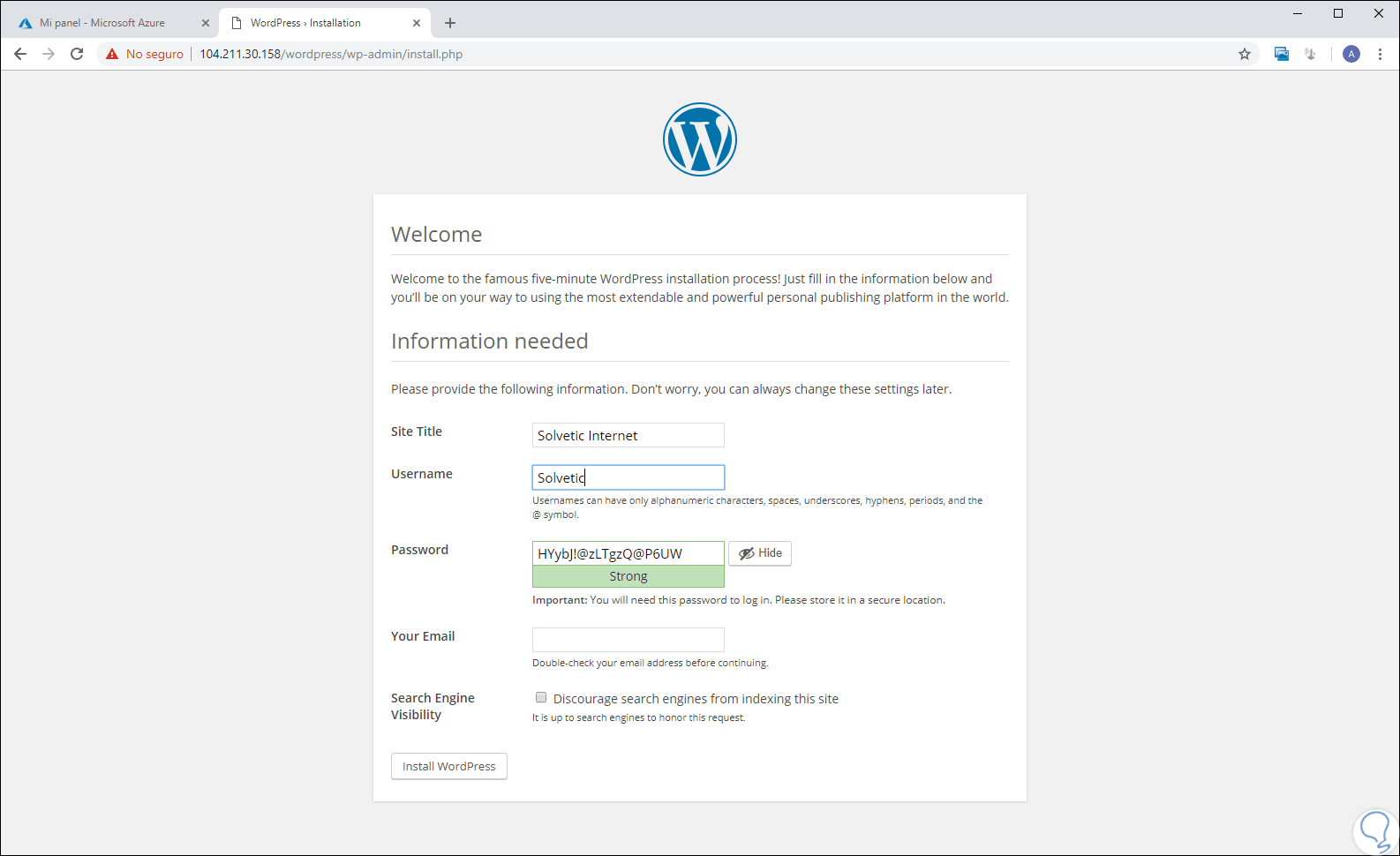Bookmark this page with the star icon
Image resolution: width=1400 pixels, height=856 pixels.
point(1245,54)
